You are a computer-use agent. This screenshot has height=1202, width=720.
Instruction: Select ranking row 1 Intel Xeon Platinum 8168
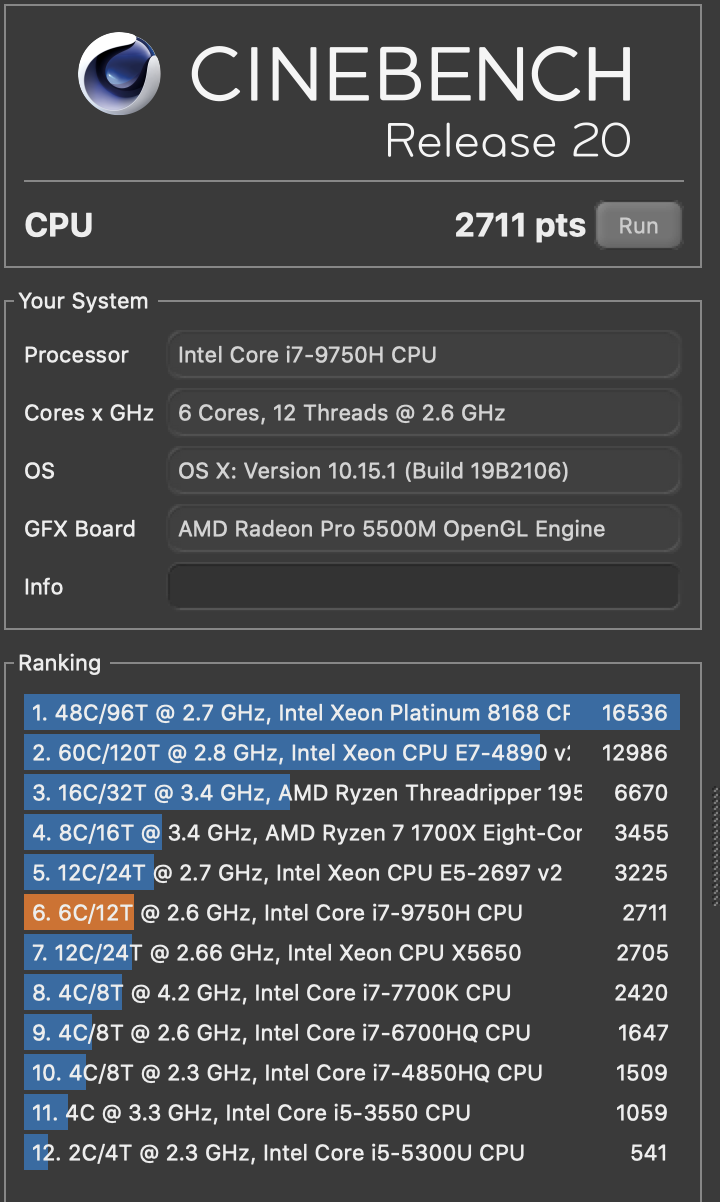(x=352, y=713)
